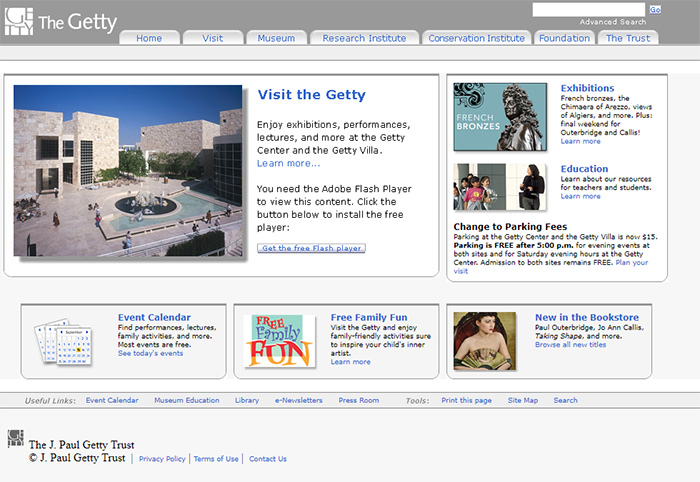700x482 pixels.
Task: Click the Change to Parking Fees heading
Action: click(510, 227)
